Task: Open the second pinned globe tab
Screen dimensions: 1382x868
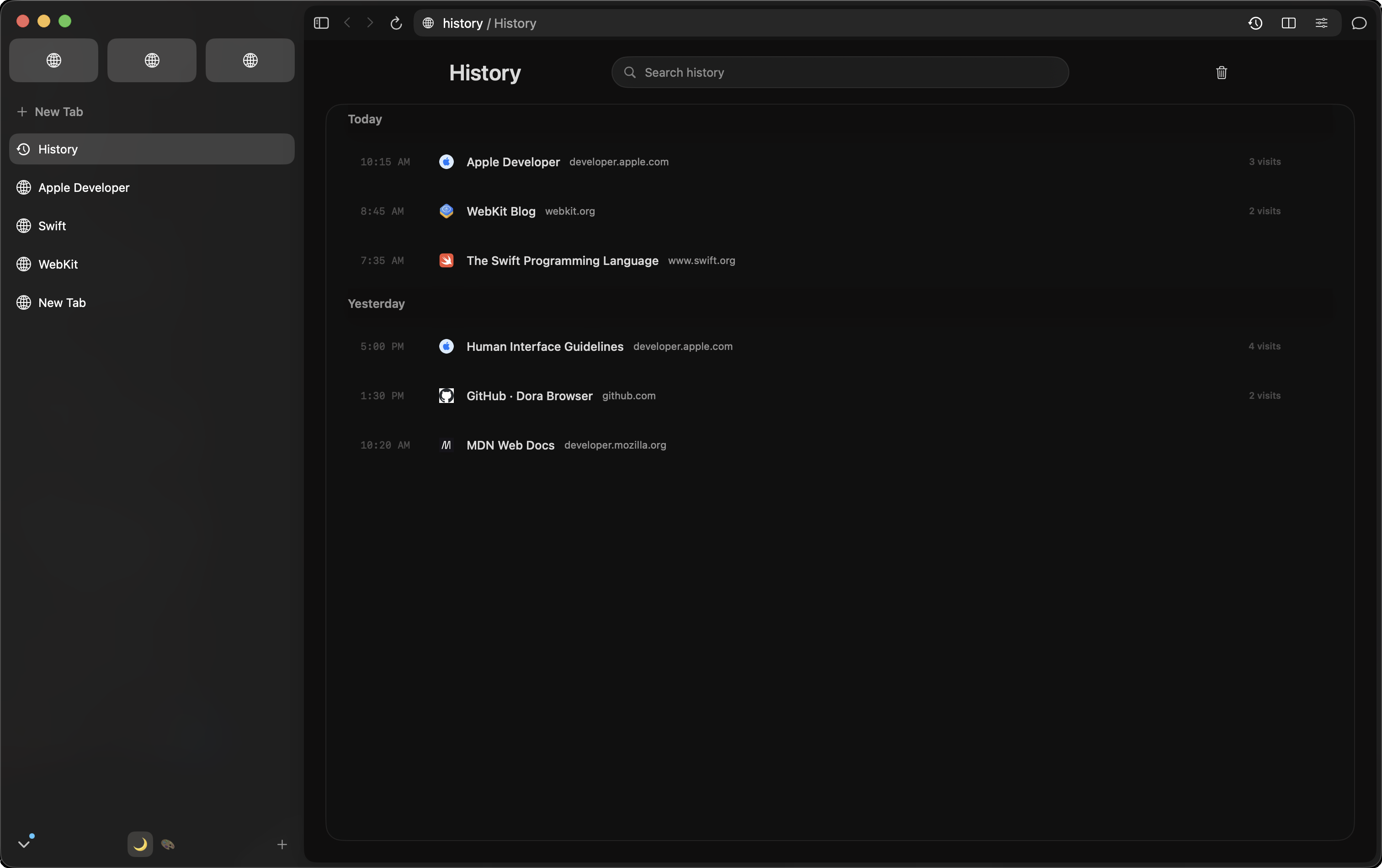Action: coord(152,60)
